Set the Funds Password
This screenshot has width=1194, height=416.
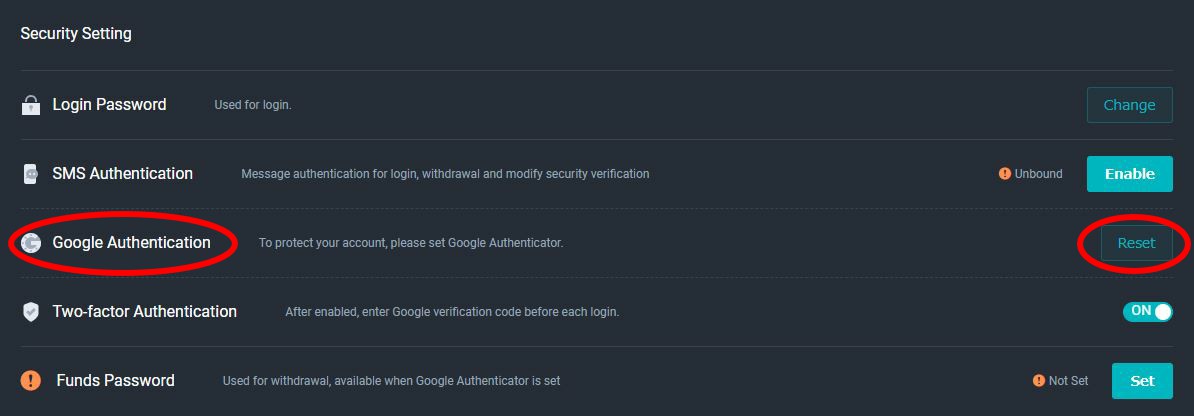point(1142,381)
